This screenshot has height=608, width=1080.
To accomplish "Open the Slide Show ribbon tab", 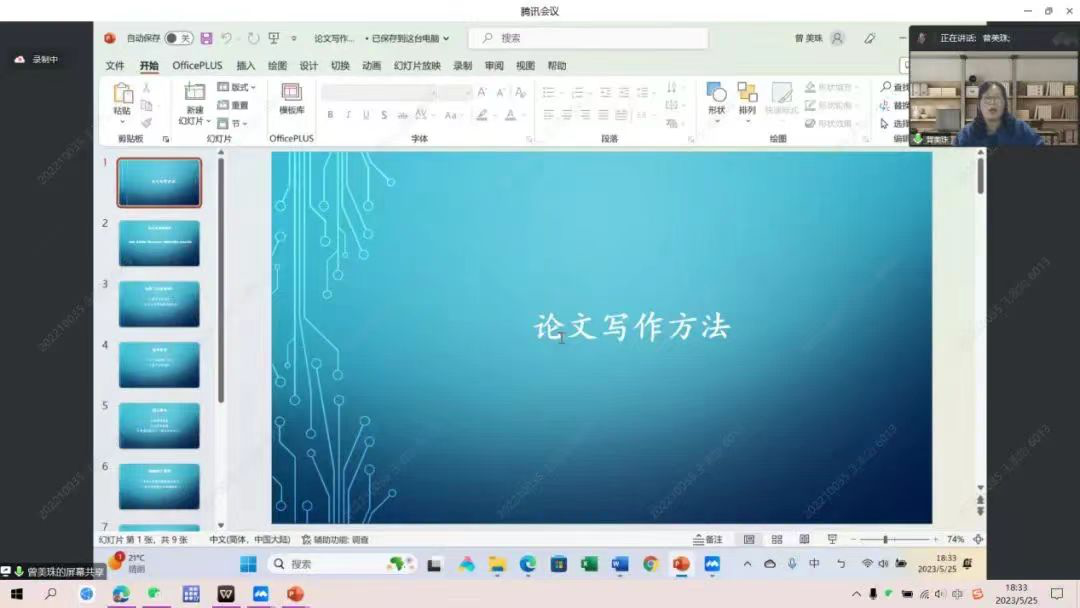I will point(417,66).
